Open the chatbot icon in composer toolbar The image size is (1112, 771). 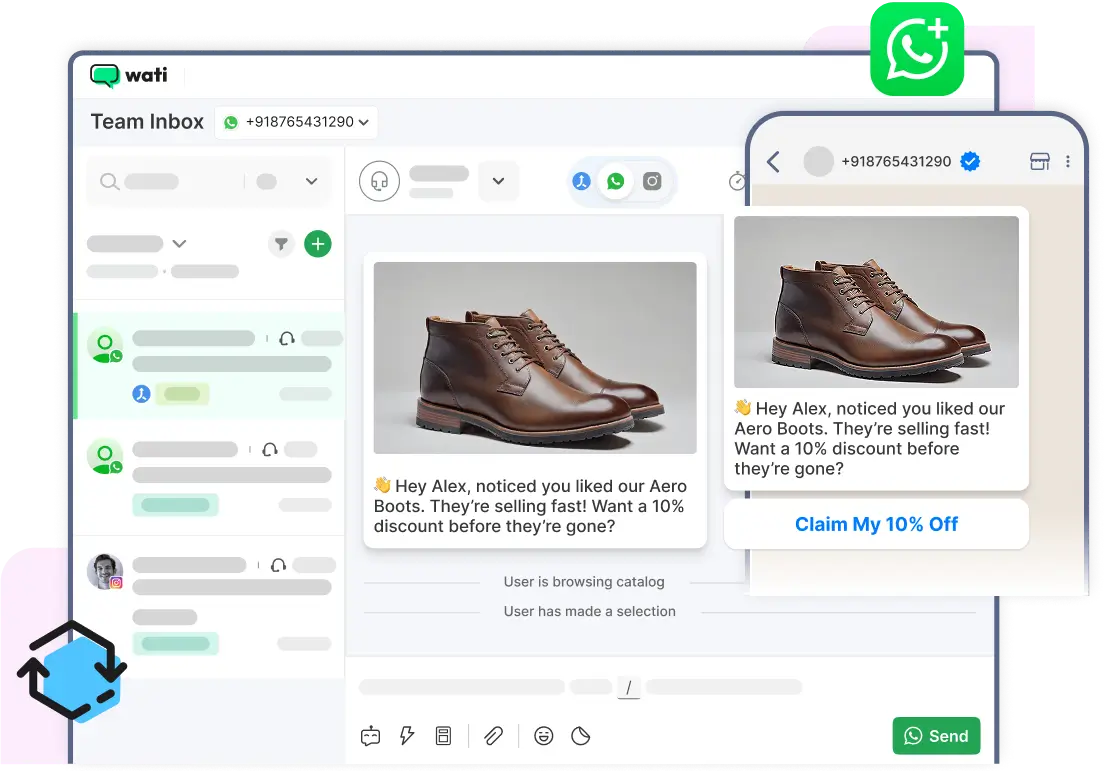[x=370, y=736]
